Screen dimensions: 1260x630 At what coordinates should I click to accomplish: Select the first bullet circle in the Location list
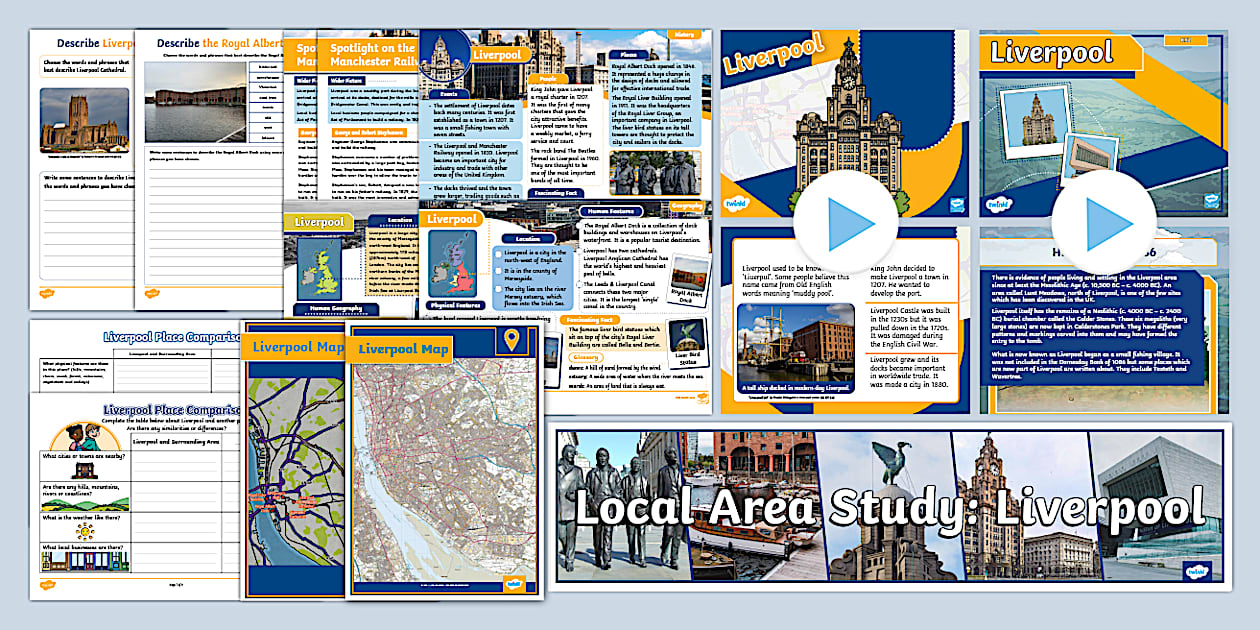point(500,254)
